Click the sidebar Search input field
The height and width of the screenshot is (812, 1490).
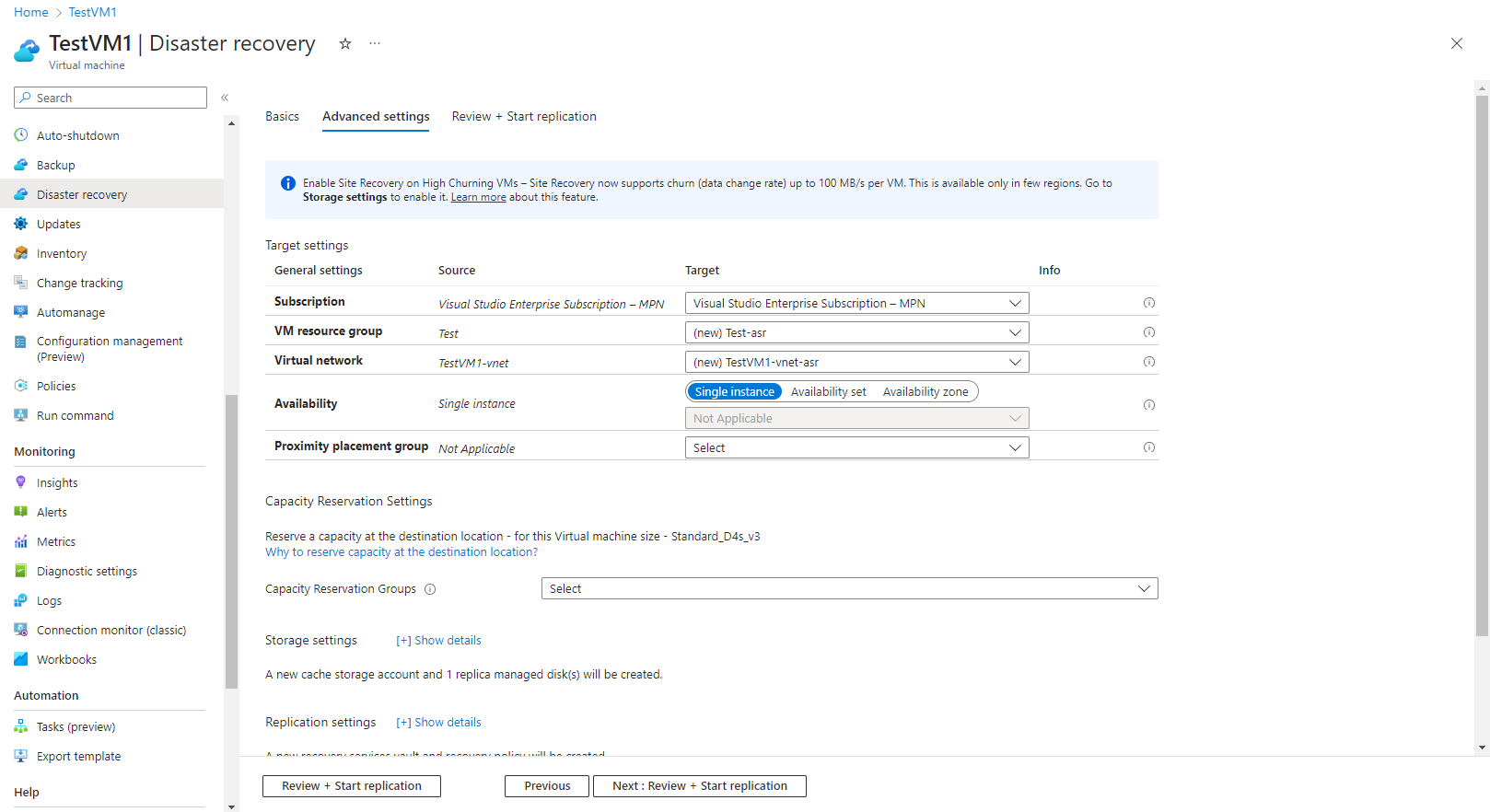[x=111, y=98]
